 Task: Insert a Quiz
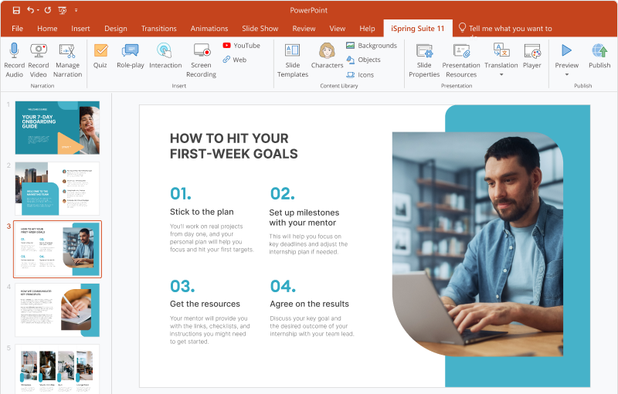click(101, 56)
